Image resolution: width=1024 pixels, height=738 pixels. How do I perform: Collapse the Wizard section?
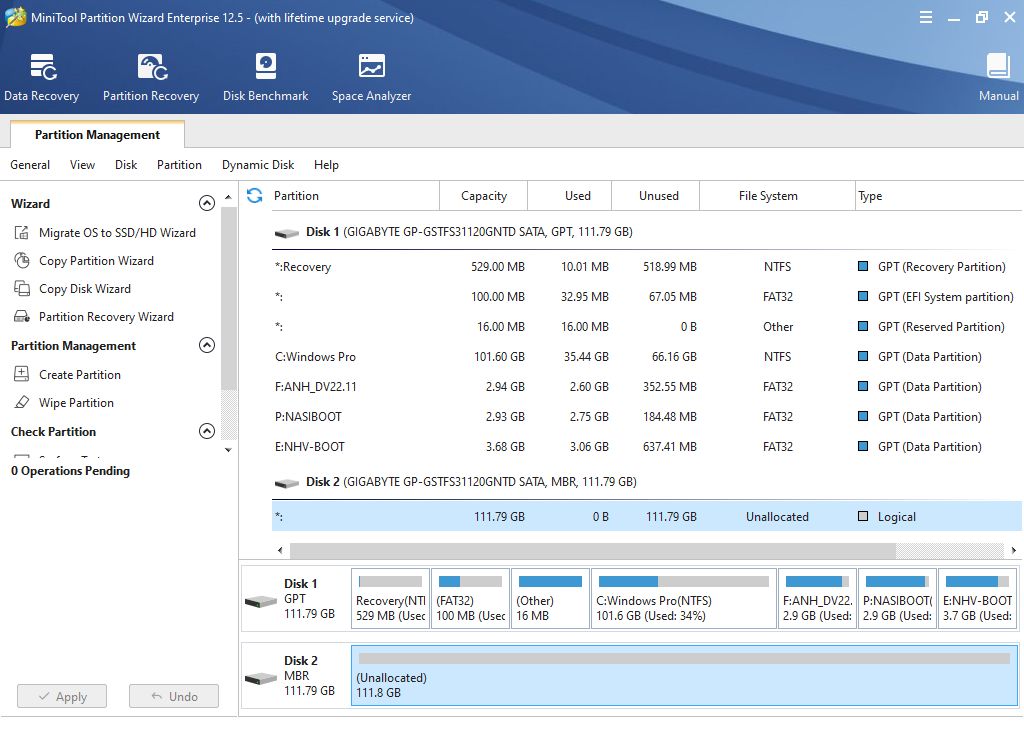[207, 204]
